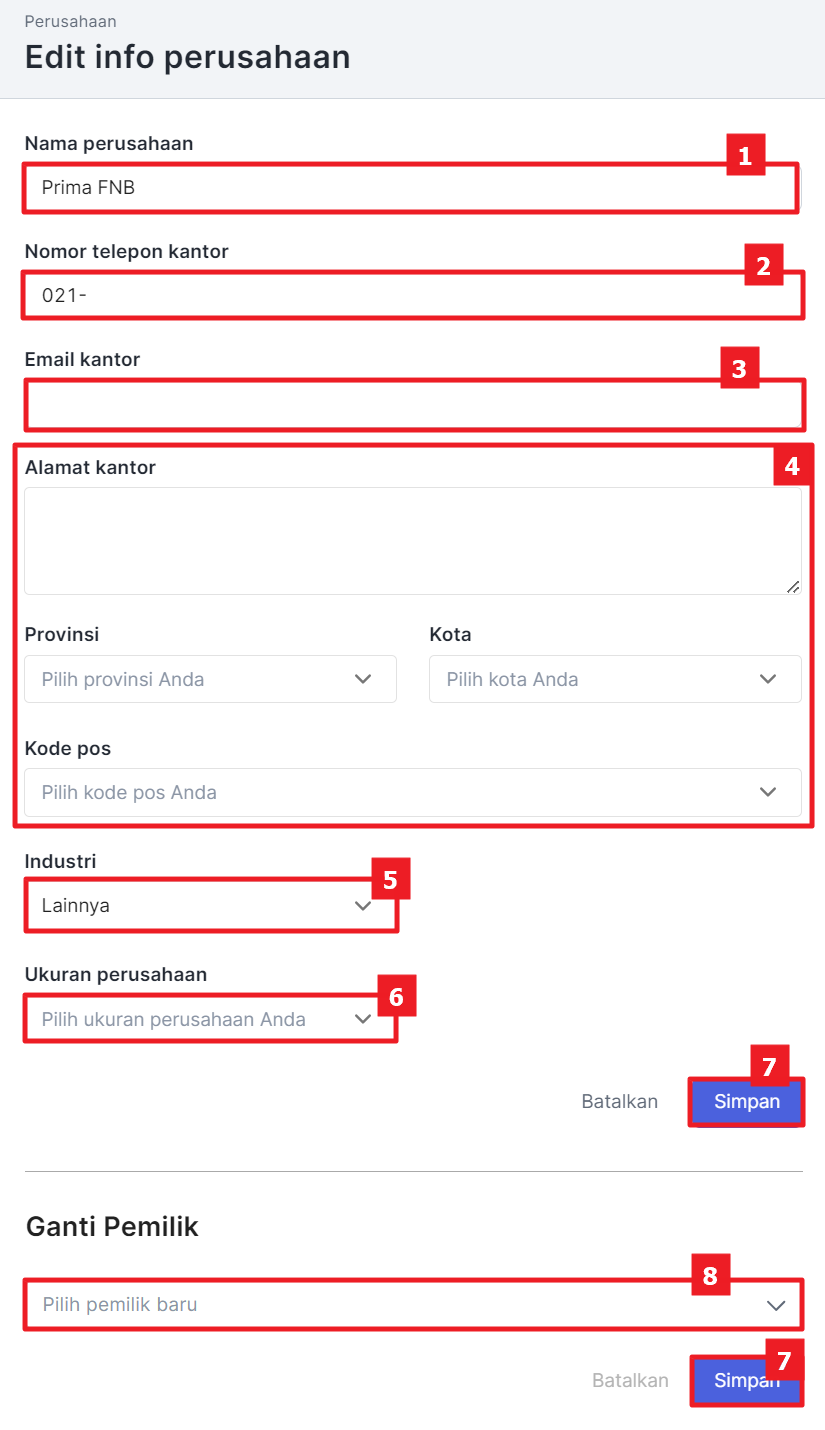Click the chevron arrow in Kota dropdown
Viewport: 825px width, 1430px height.
pos(768,680)
